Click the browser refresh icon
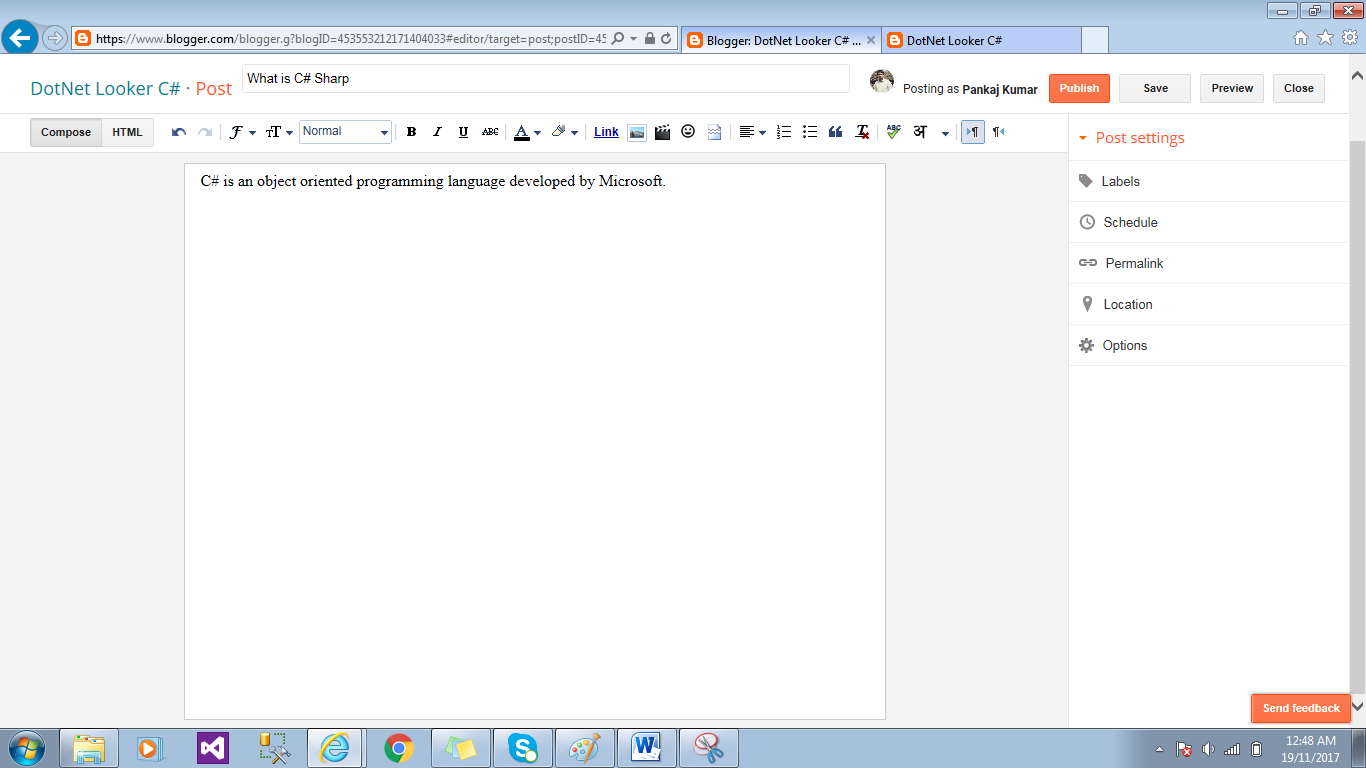The width and height of the screenshot is (1366, 768). click(x=667, y=39)
